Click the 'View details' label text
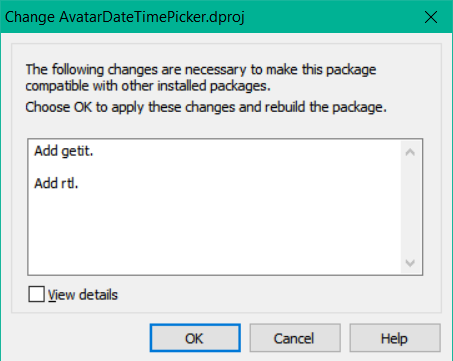Image resolution: width=453 pixels, height=361 pixels. point(83,295)
